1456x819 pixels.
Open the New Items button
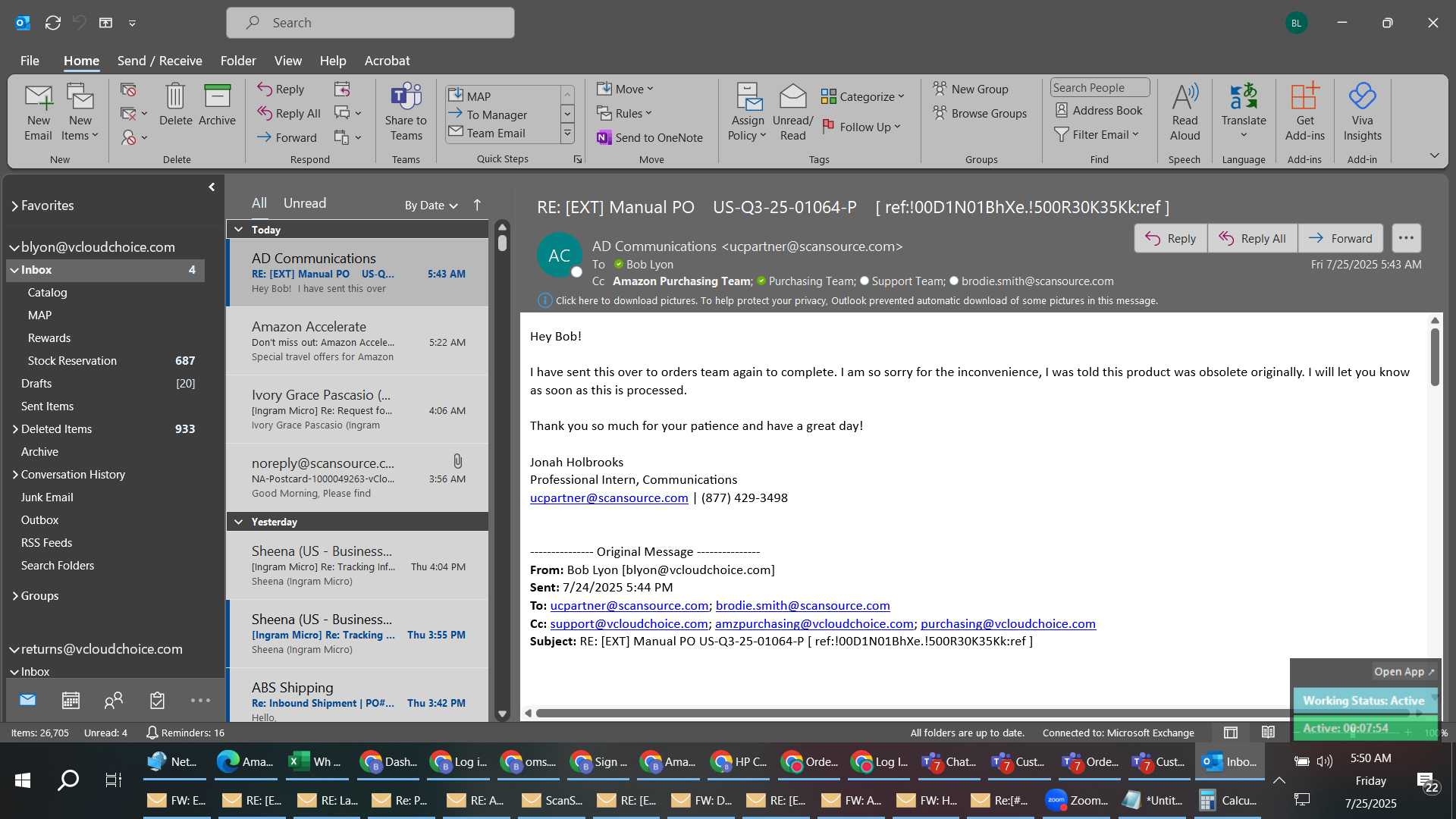[80, 112]
